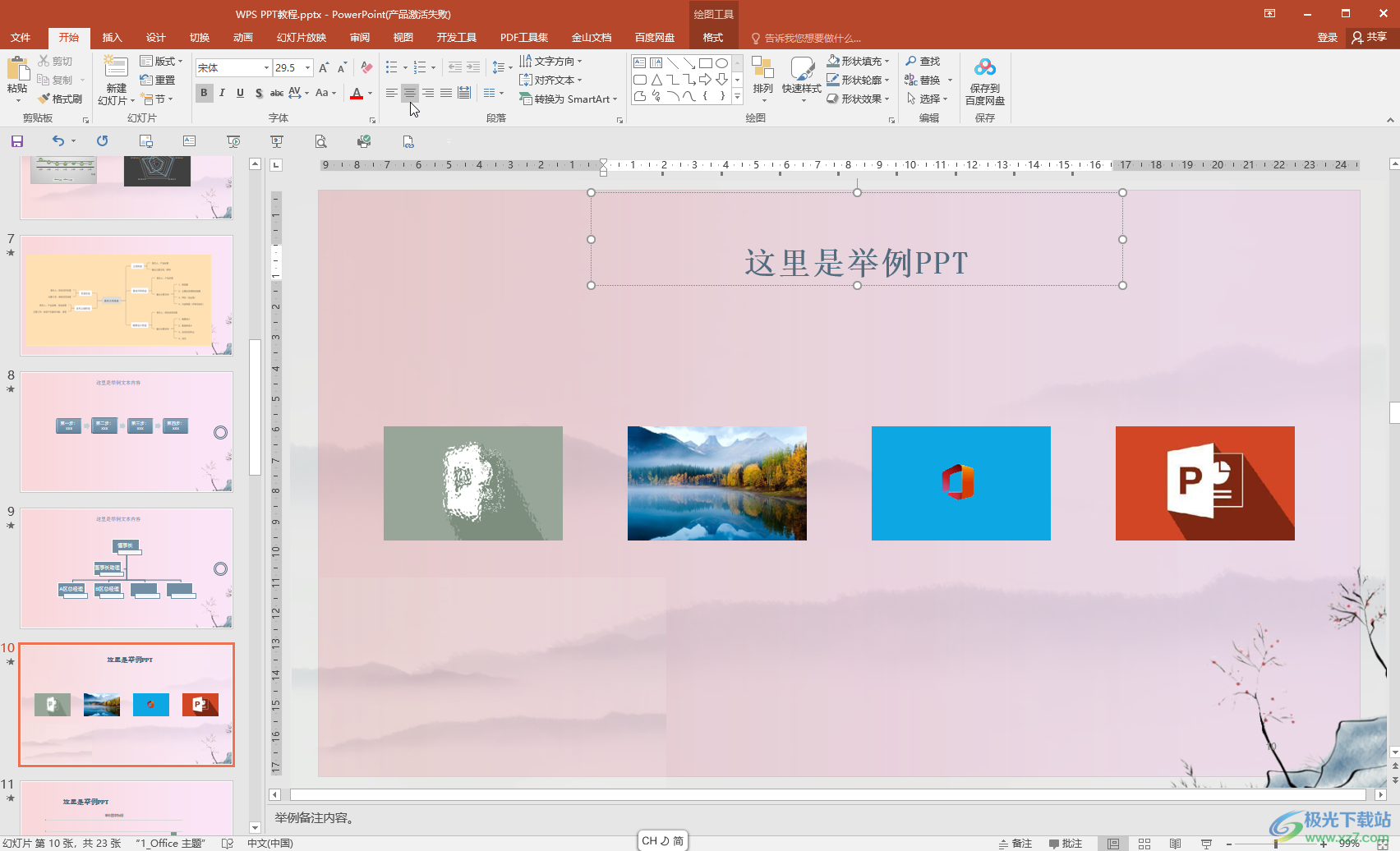Viewport: 1400px width, 851px height.
Task: Toggle Bold formatting
Action: click(x=204, y=93)
